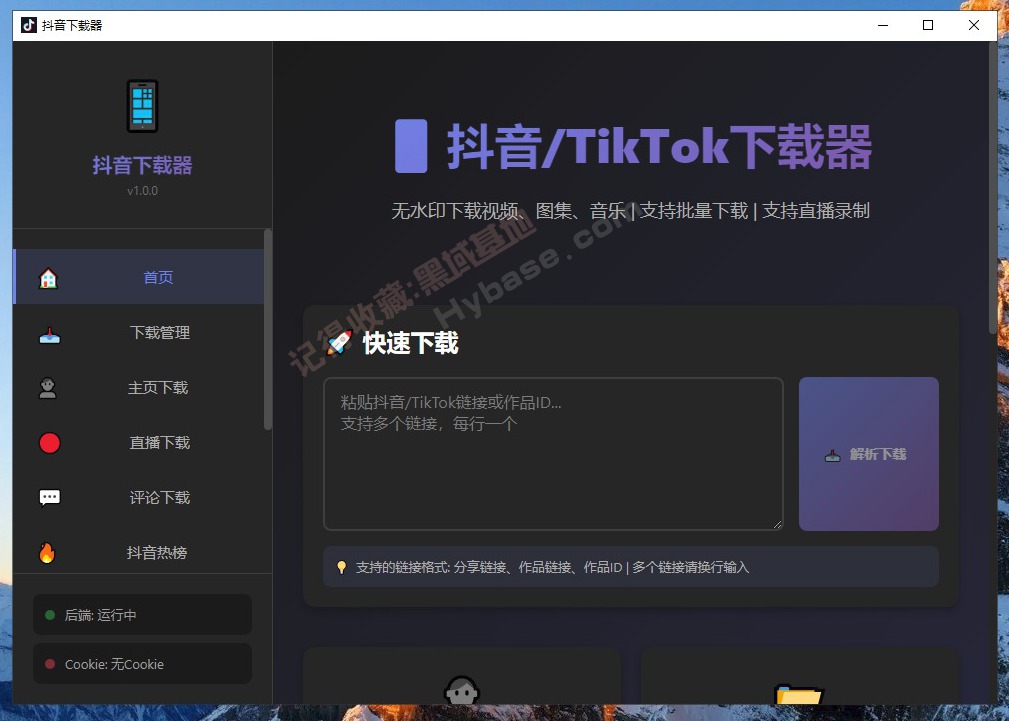This screenshot has width=1009, height=721.
Task: Switch to the 抖音热榜 page
Action: 158,552
